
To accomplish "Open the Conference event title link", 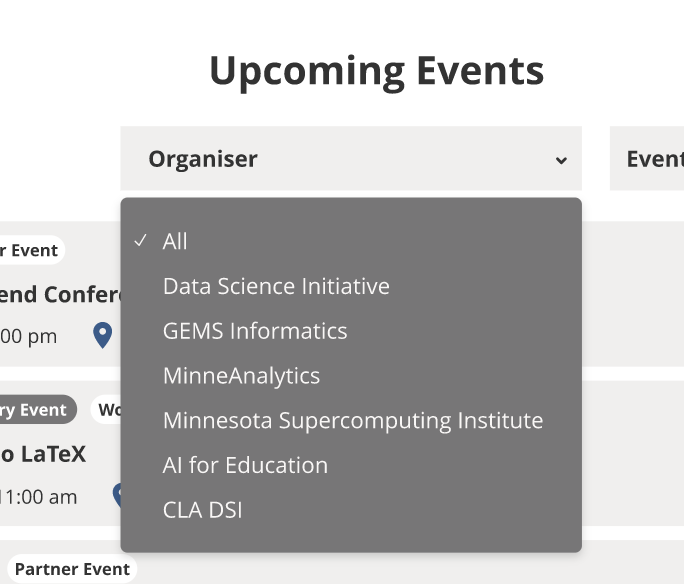I will coord(60,294).
